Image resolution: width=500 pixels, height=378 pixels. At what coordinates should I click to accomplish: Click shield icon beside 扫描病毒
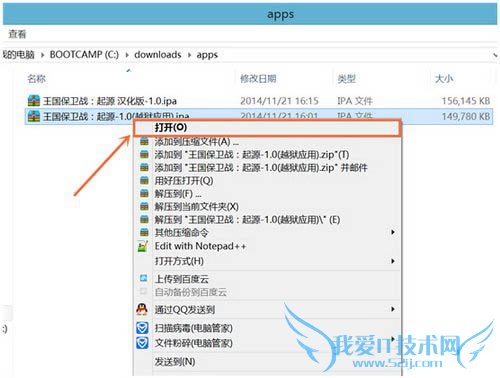142,328
